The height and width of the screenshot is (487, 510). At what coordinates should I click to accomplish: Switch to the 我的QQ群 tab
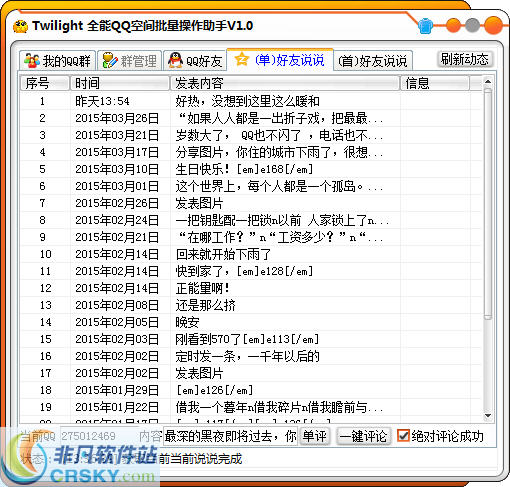[x=57, y=61]
